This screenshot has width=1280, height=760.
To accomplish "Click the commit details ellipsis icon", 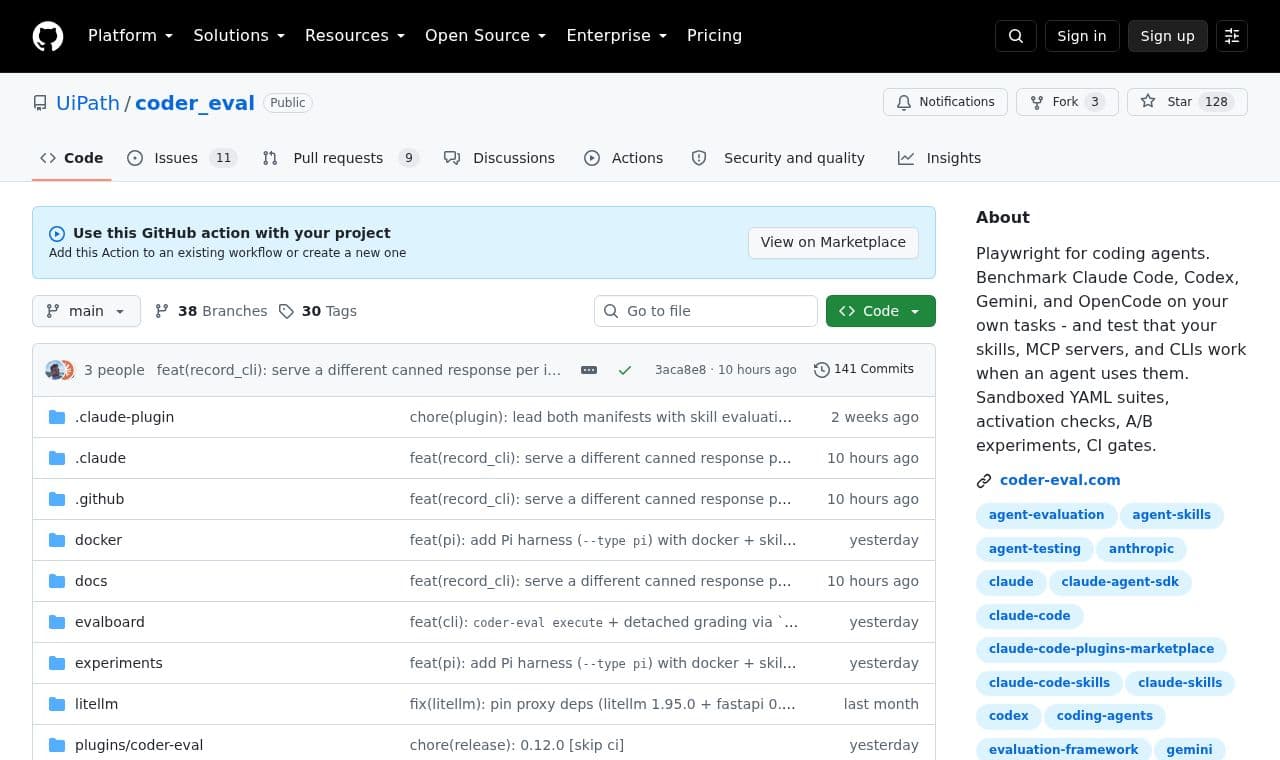I will click(x=589, y=370).
